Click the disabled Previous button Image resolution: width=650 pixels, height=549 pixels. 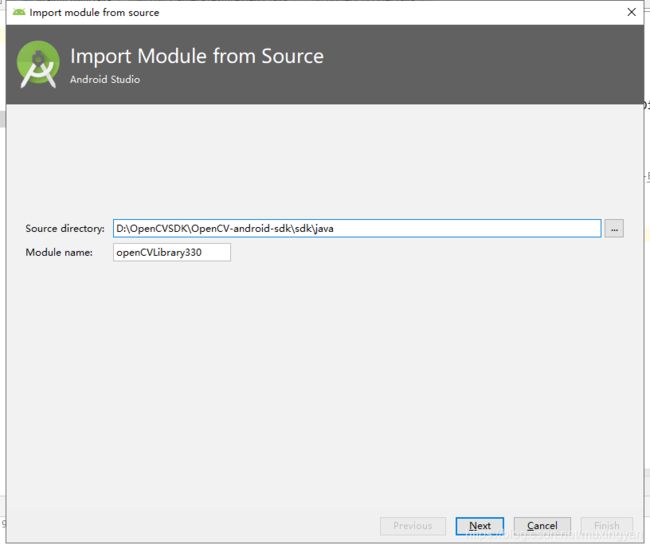coord(413,526)
